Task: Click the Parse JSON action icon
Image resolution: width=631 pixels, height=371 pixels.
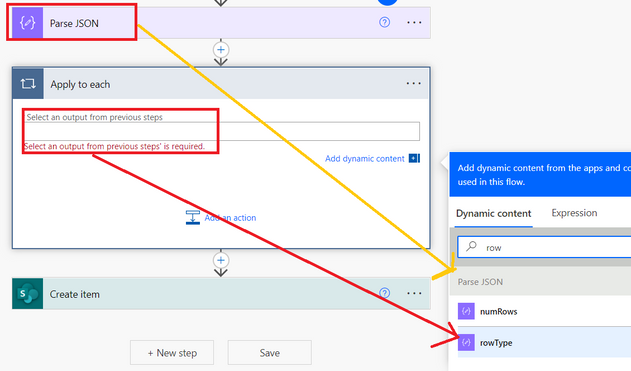Action: (x=27, y=23)
